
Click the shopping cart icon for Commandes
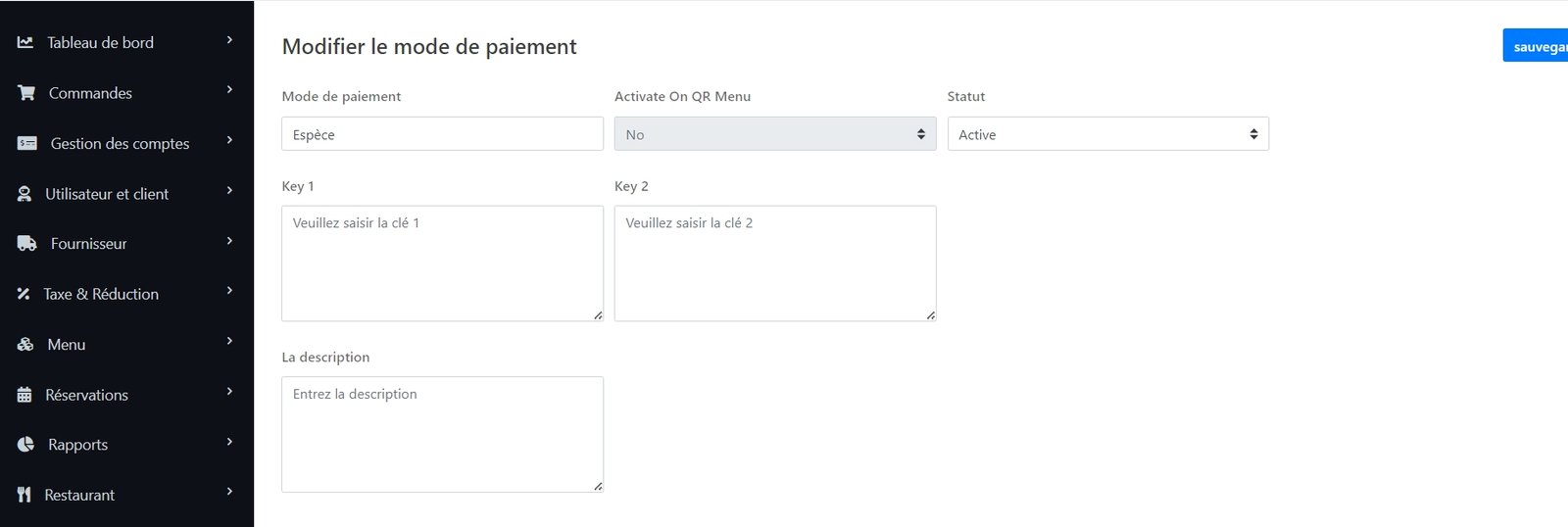click(26, 93)
